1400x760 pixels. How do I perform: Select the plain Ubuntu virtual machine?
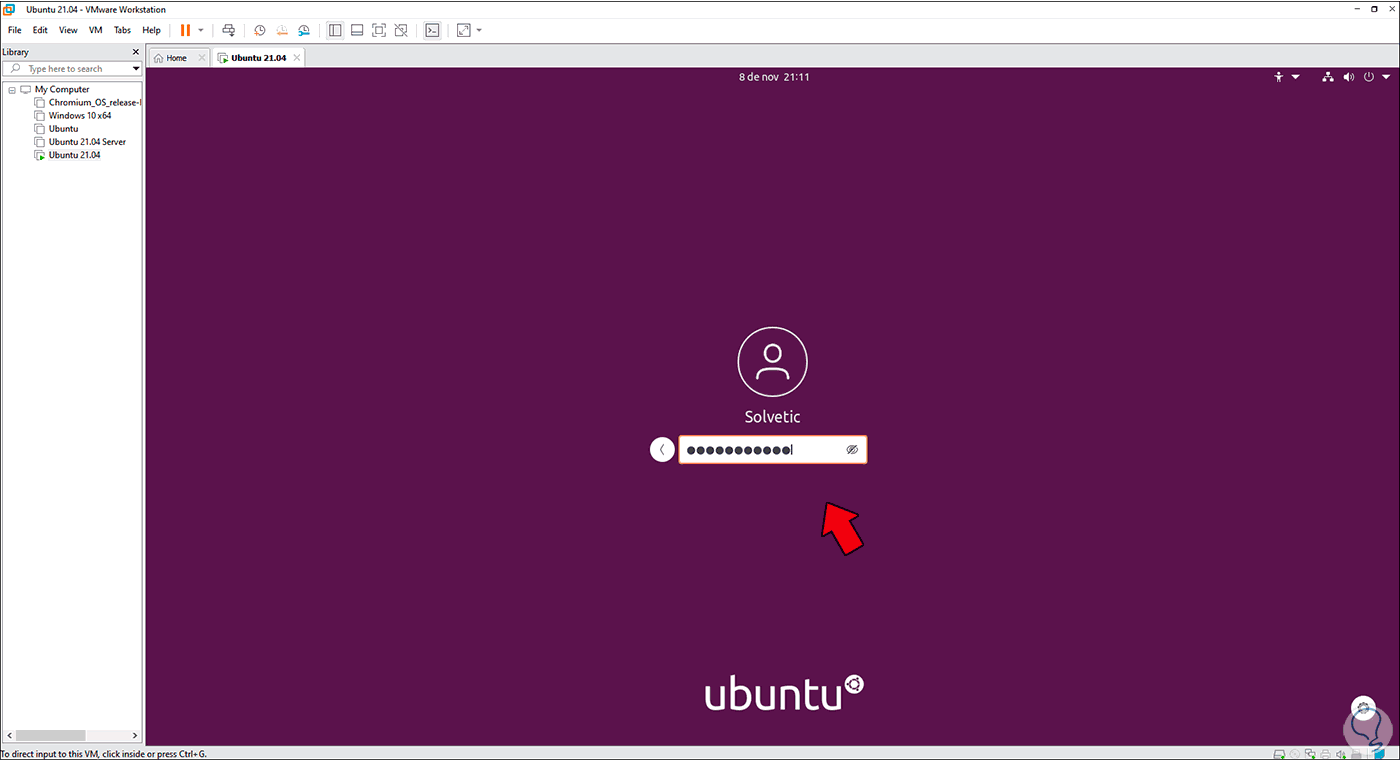point(63,128)
